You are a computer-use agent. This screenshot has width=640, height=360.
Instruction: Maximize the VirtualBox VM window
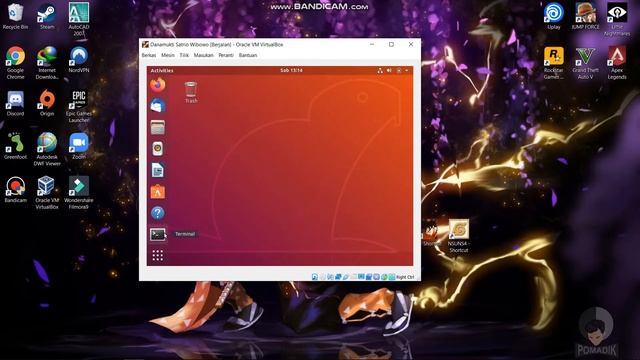[391, 44]
